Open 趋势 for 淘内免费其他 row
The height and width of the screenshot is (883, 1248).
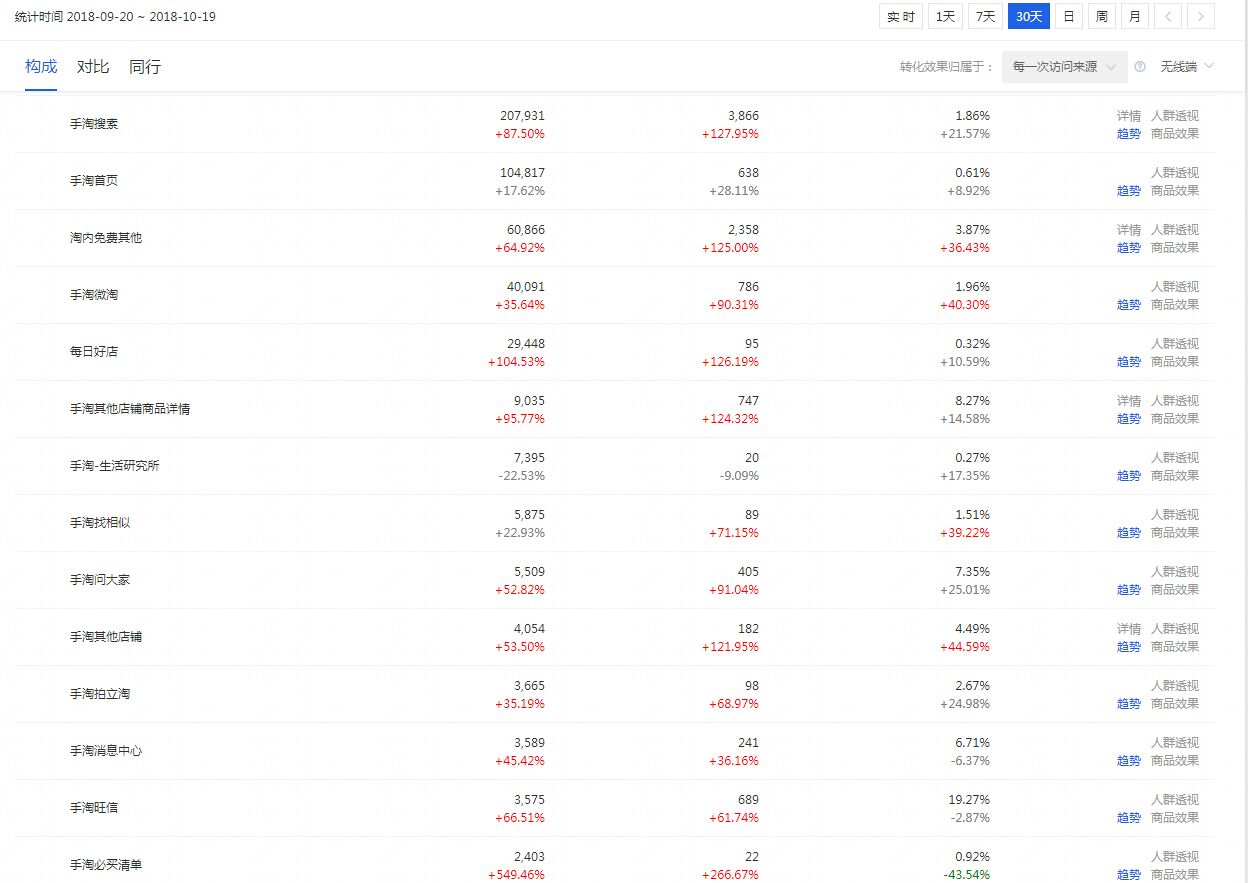(1129, 248)
